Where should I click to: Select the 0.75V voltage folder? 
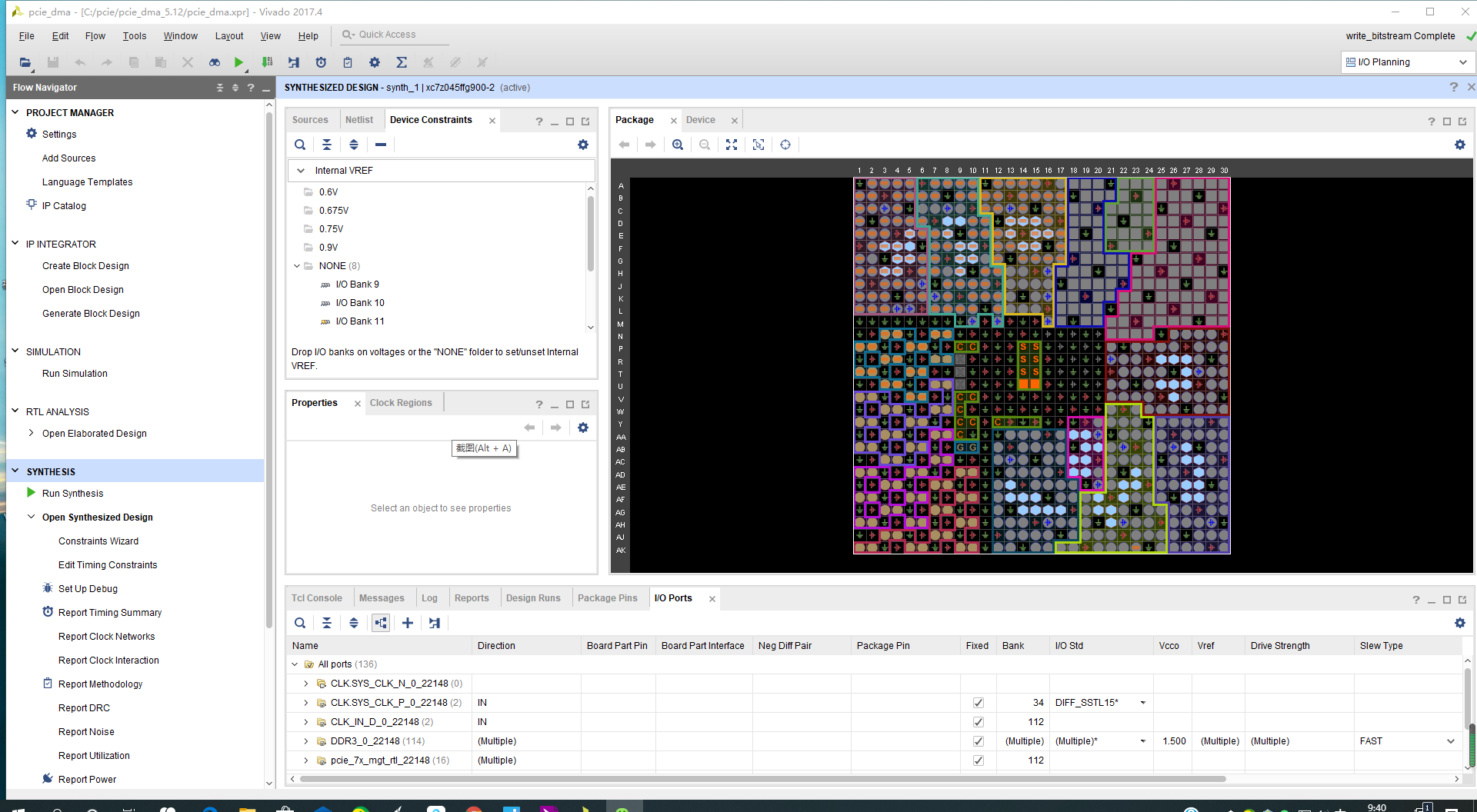click(332, 229)
